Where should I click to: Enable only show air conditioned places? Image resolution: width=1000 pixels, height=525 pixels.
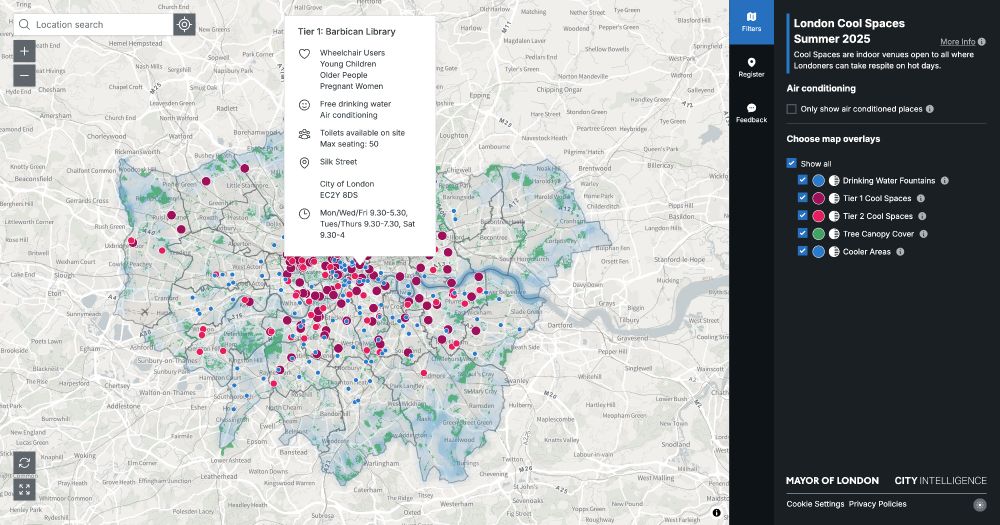click(791, 109)
